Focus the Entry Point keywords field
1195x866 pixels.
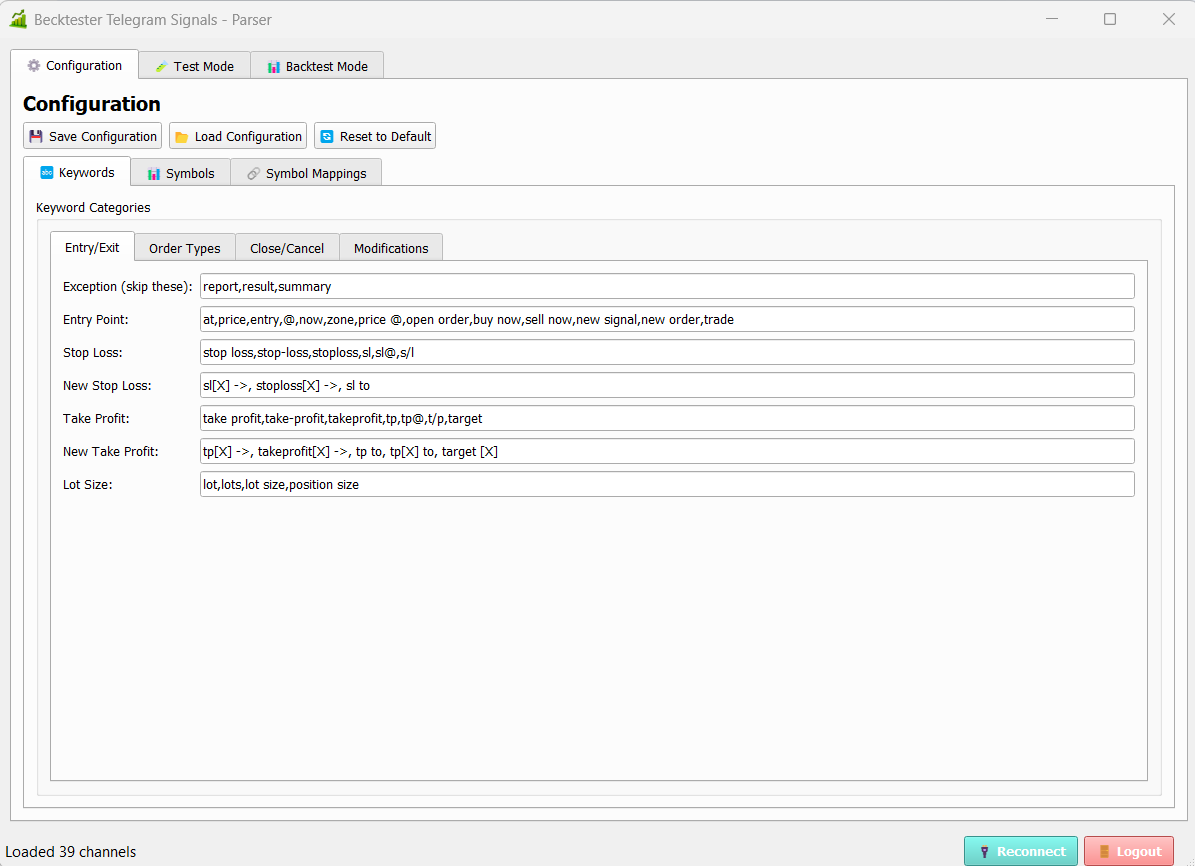coord(667,319)
